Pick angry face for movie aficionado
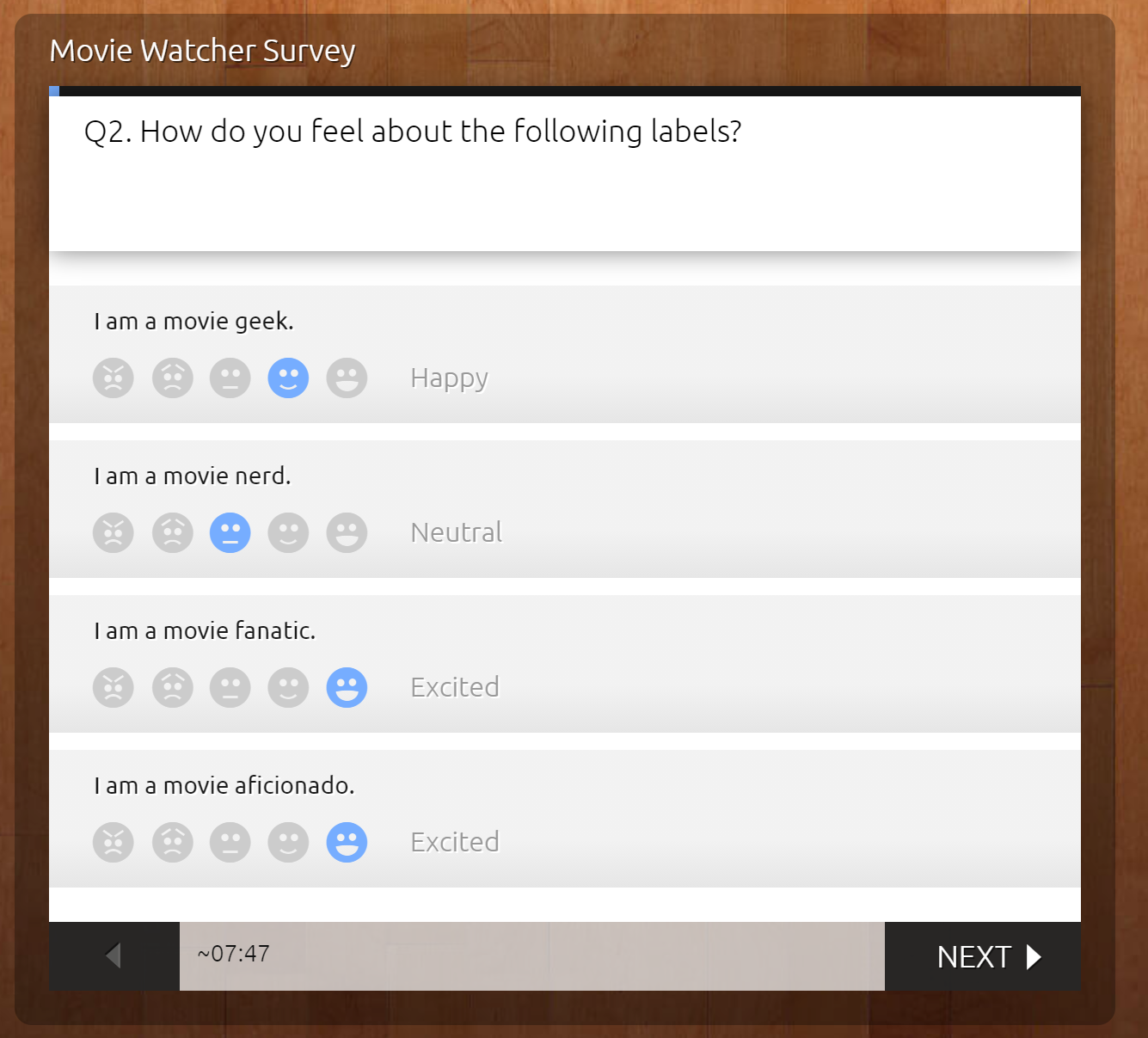Image resolution: width=1148 pixels, height=1038 pixels. click(x=114, y=843)
